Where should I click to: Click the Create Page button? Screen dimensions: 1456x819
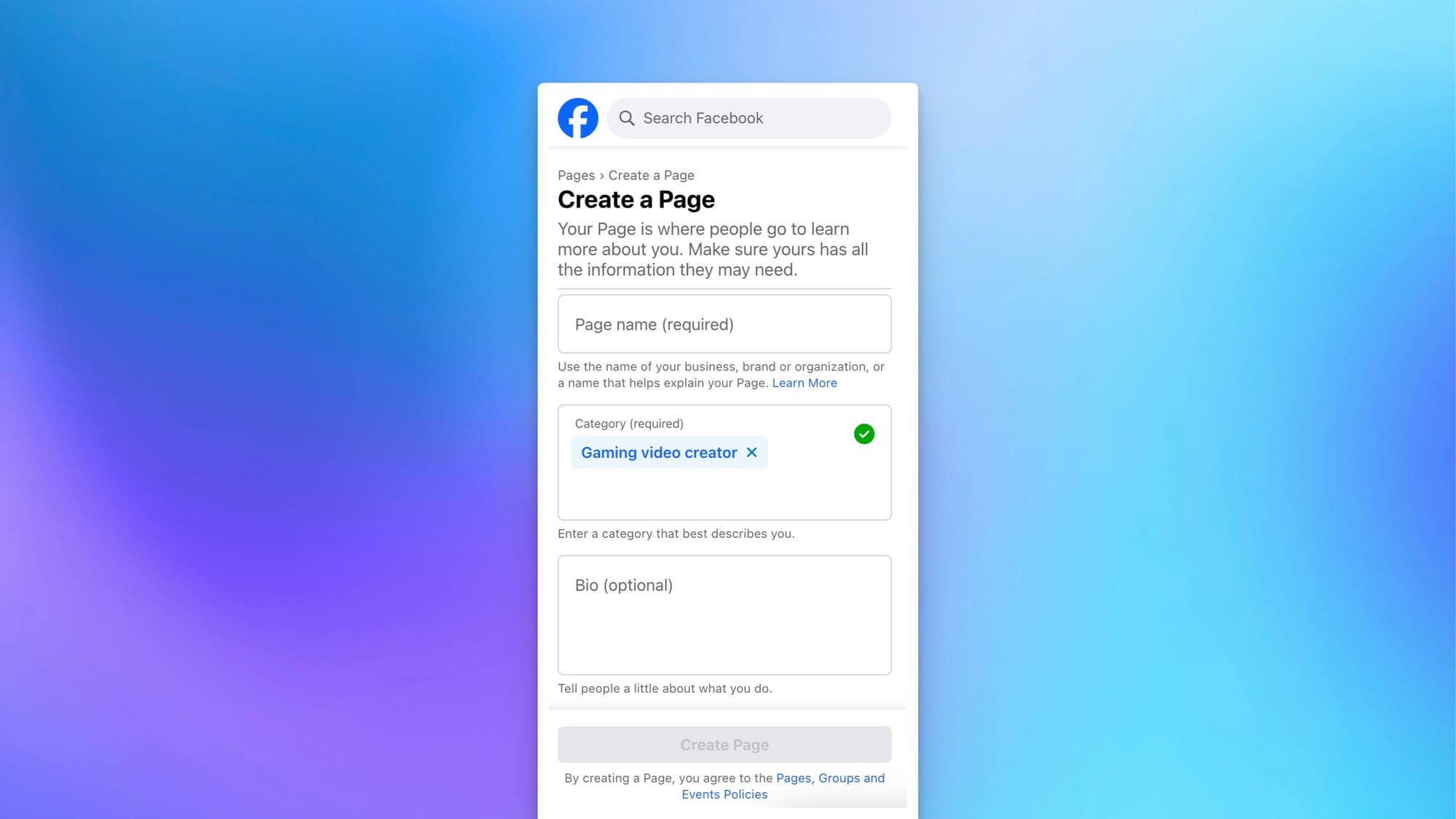724,744
